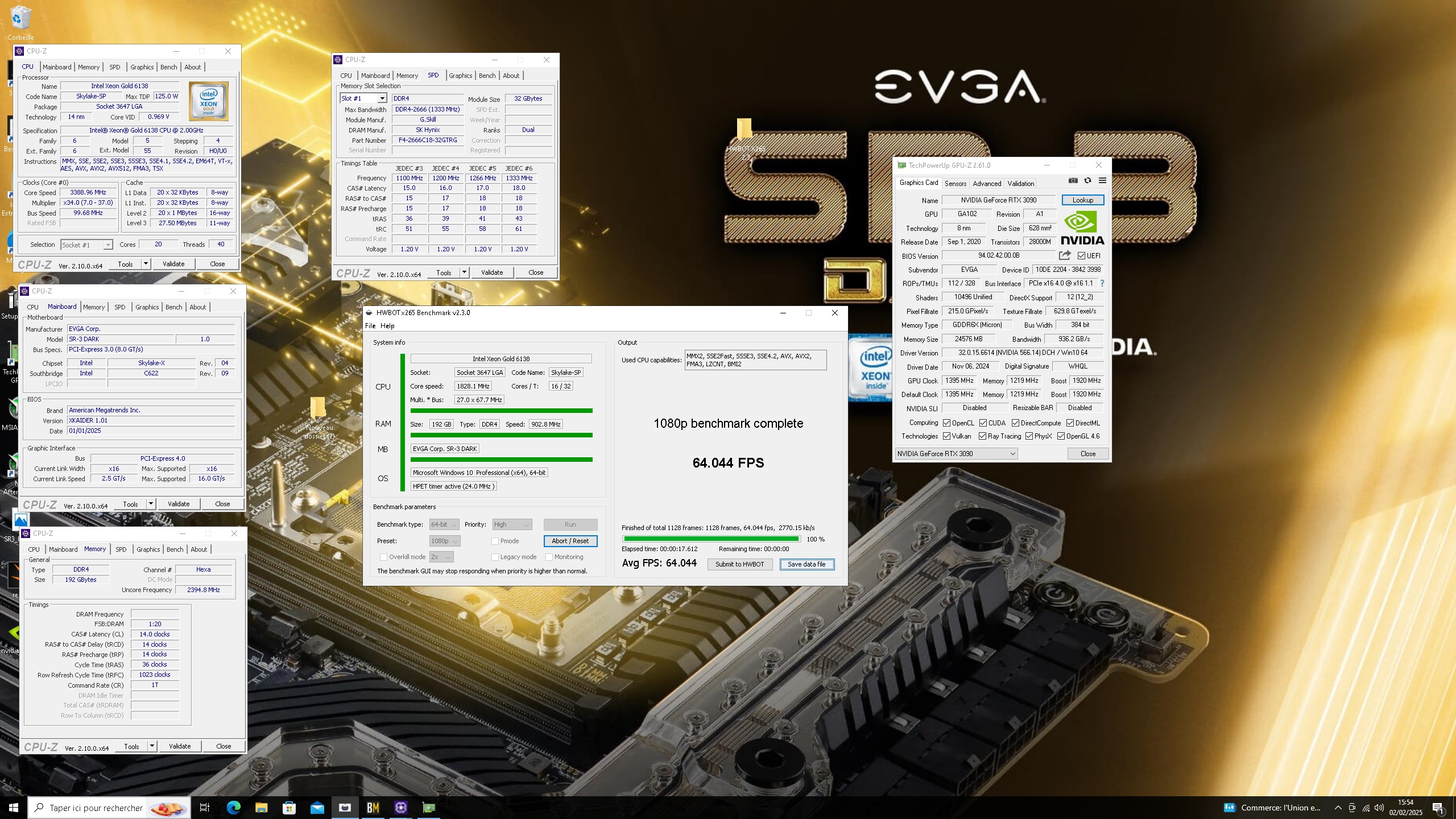Open Help menu in HWBOT x265
The width and height of the screenshot is (1456, 819).
click(x=387, y=326)
